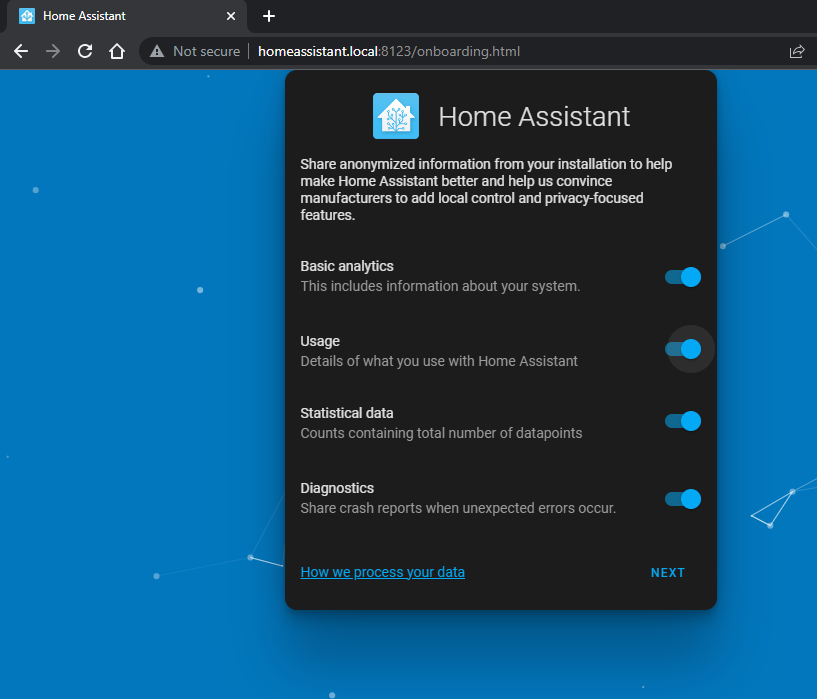
Task: Switch off Statistical data sharing
Action: [x=683, y=421]
